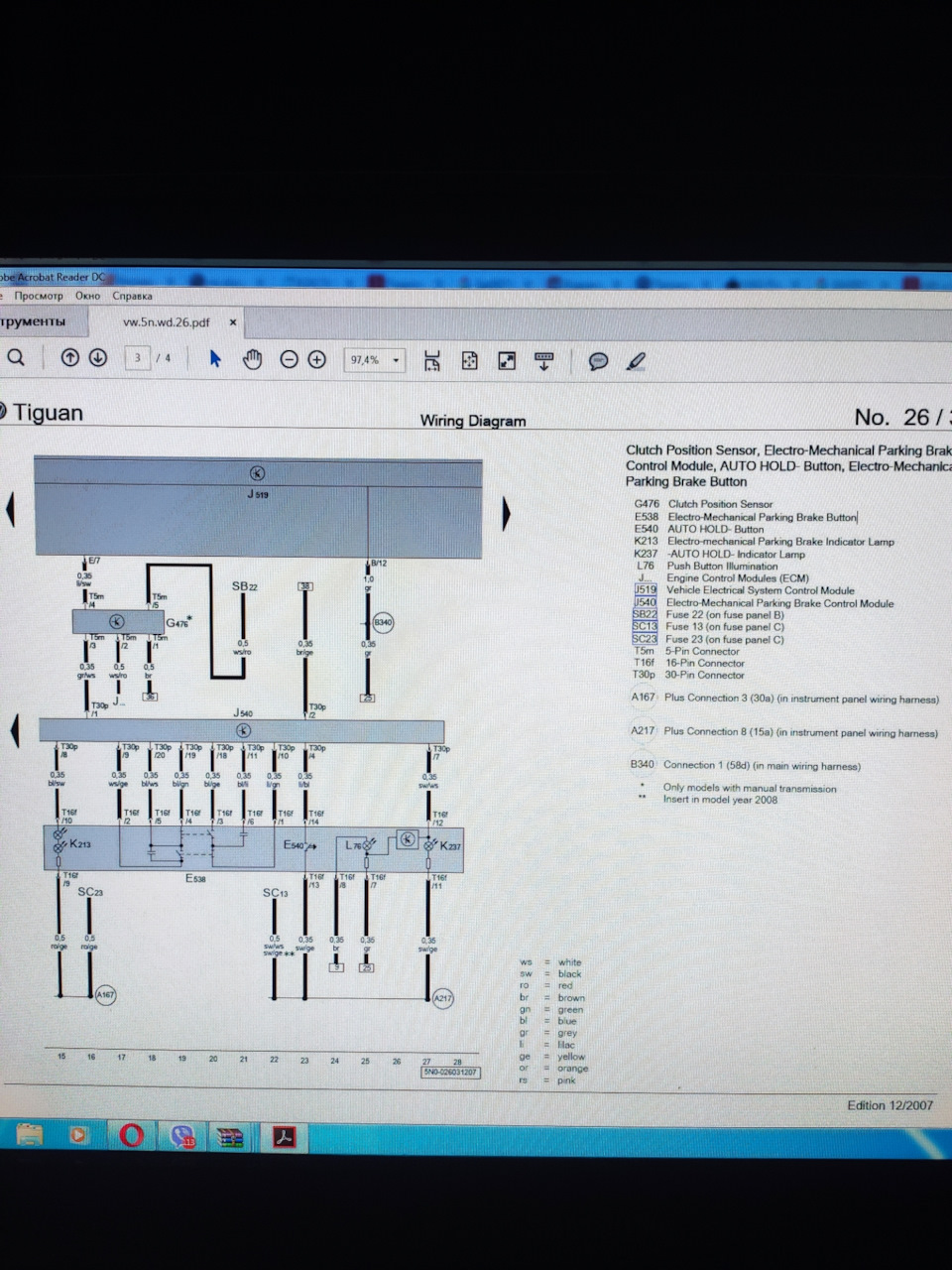Open Viber from the taskbar
Image resolution: width=952 pixels, height=1270 pixels.
pyautogui.click(x=181, y=1137)
